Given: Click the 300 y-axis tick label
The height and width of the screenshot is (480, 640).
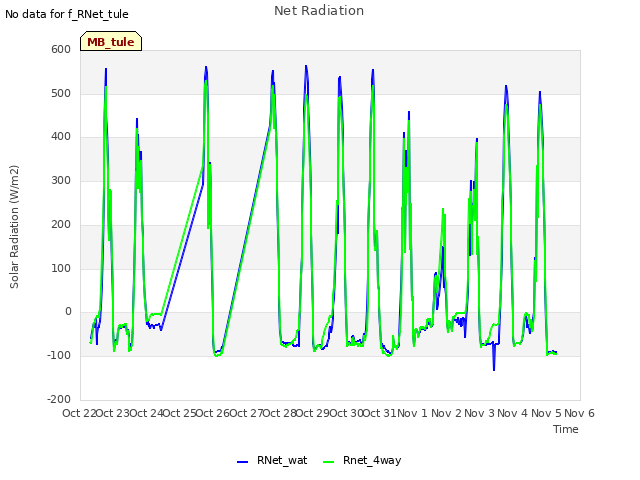Looking at the screenshot, I should tap(61, 180).
